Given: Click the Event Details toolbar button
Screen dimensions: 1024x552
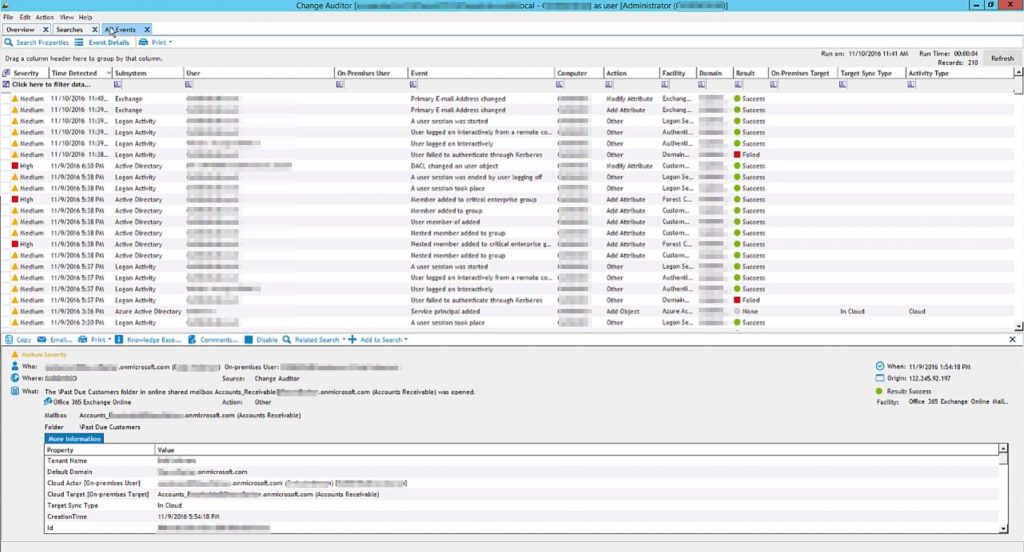Looking at the screenshot, I should [104, 43].
